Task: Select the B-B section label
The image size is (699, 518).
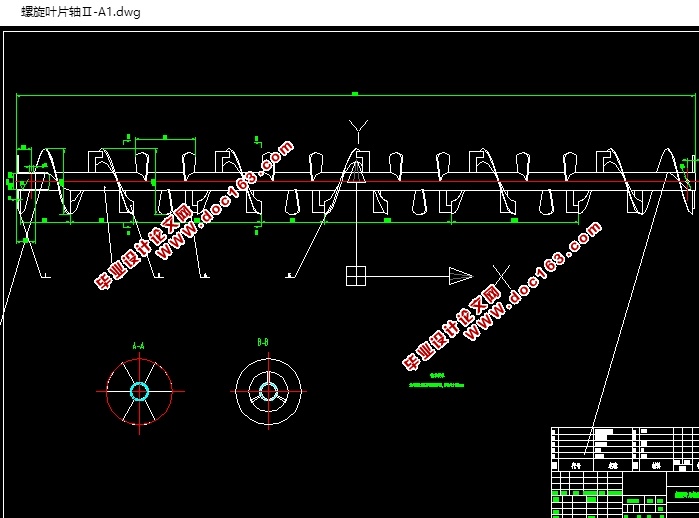Action: (x=263, y=342)
